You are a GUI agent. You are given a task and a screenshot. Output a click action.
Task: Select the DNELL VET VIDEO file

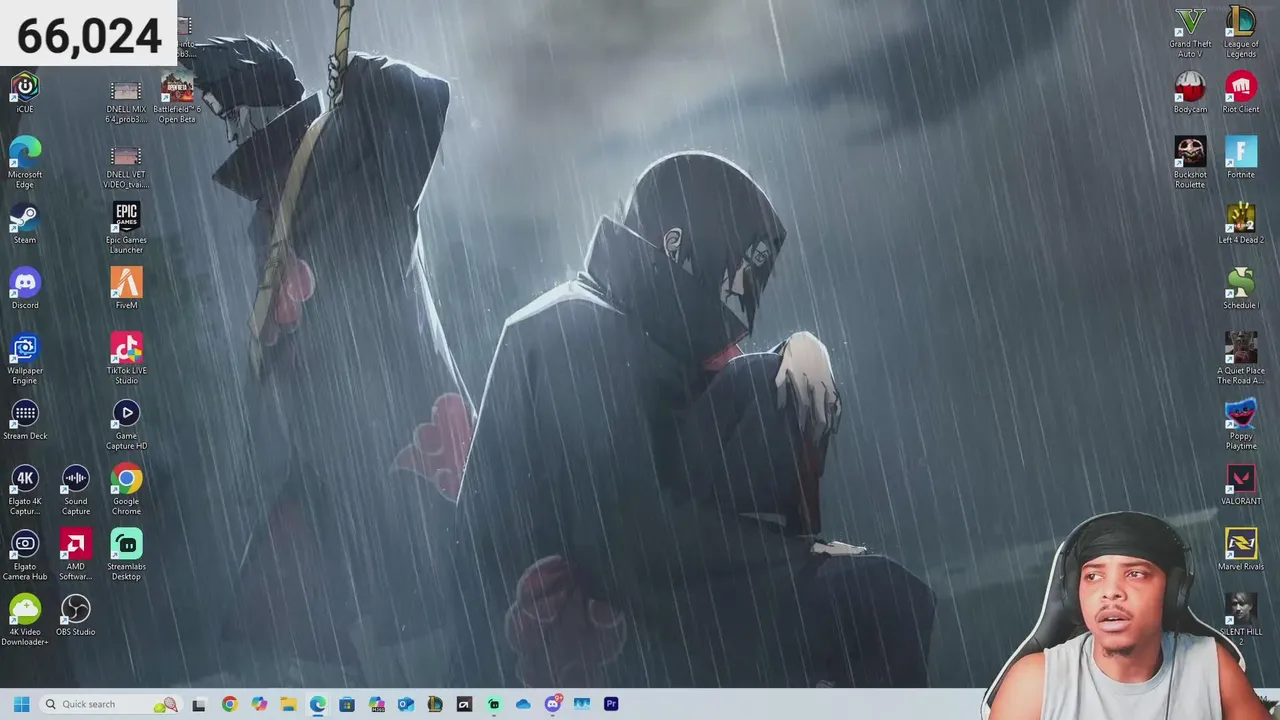coord(126,167)
